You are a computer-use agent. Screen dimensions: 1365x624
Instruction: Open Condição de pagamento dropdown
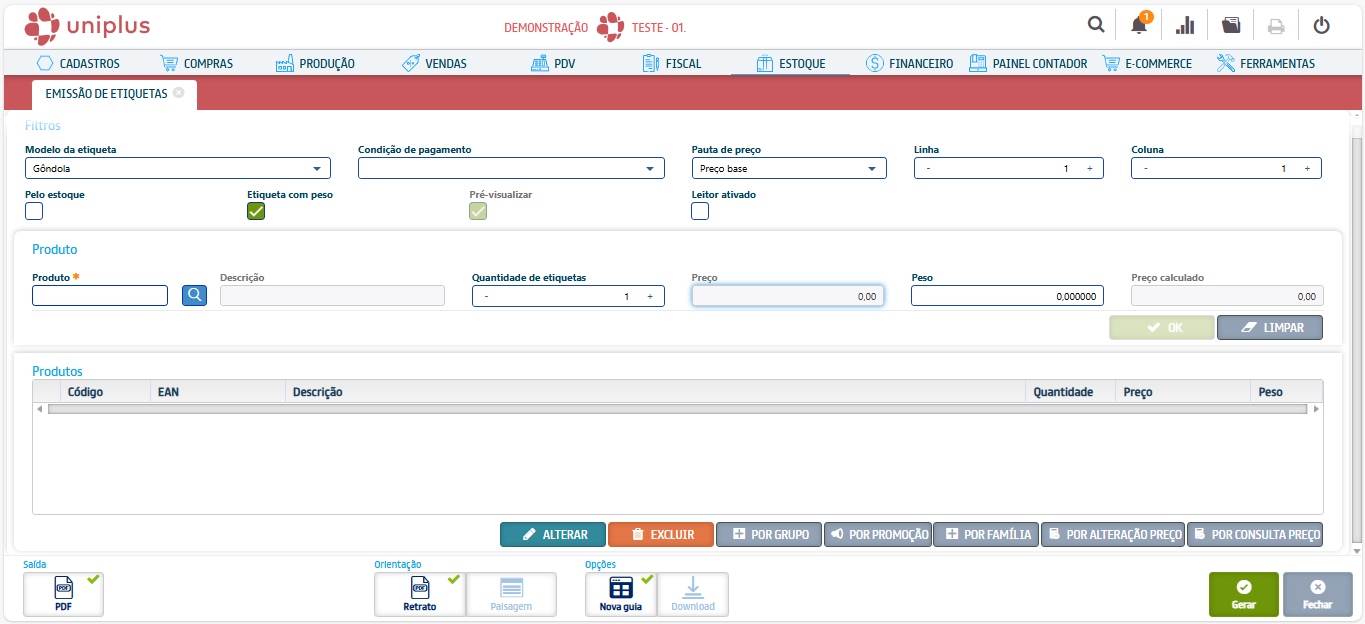coord(511,168)
